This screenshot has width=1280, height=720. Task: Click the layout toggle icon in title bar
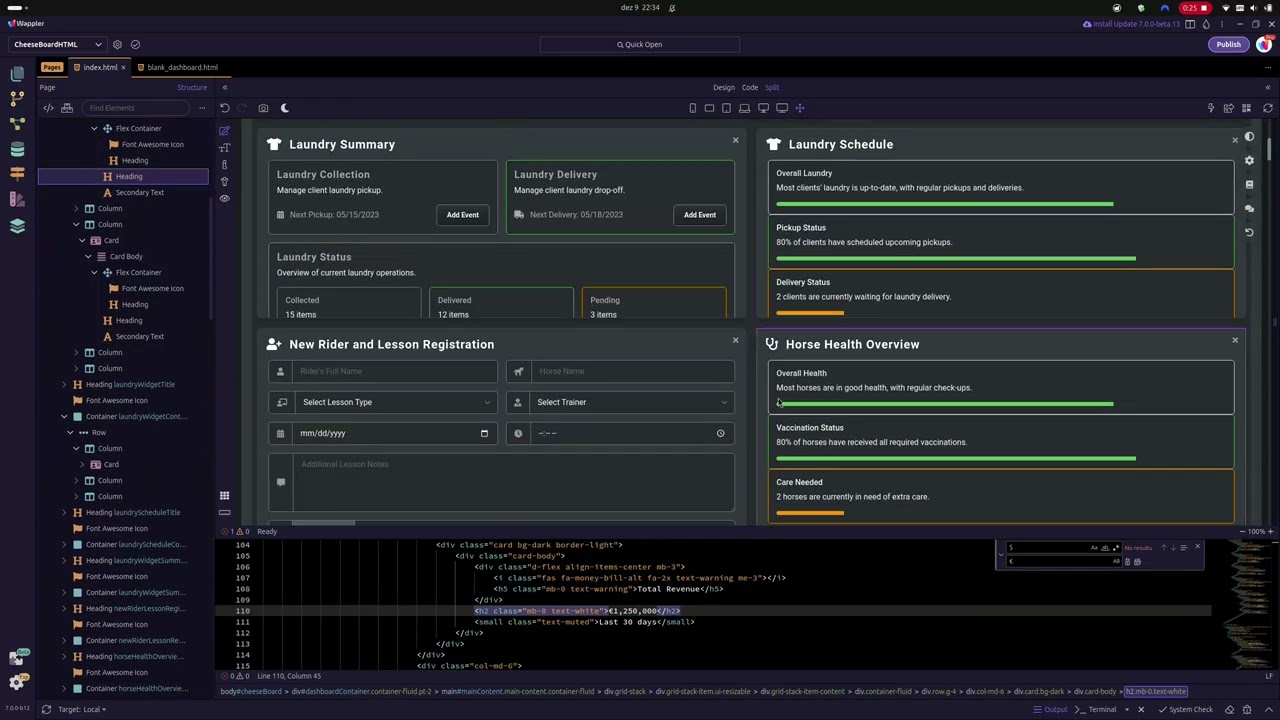click(1190, 24)
